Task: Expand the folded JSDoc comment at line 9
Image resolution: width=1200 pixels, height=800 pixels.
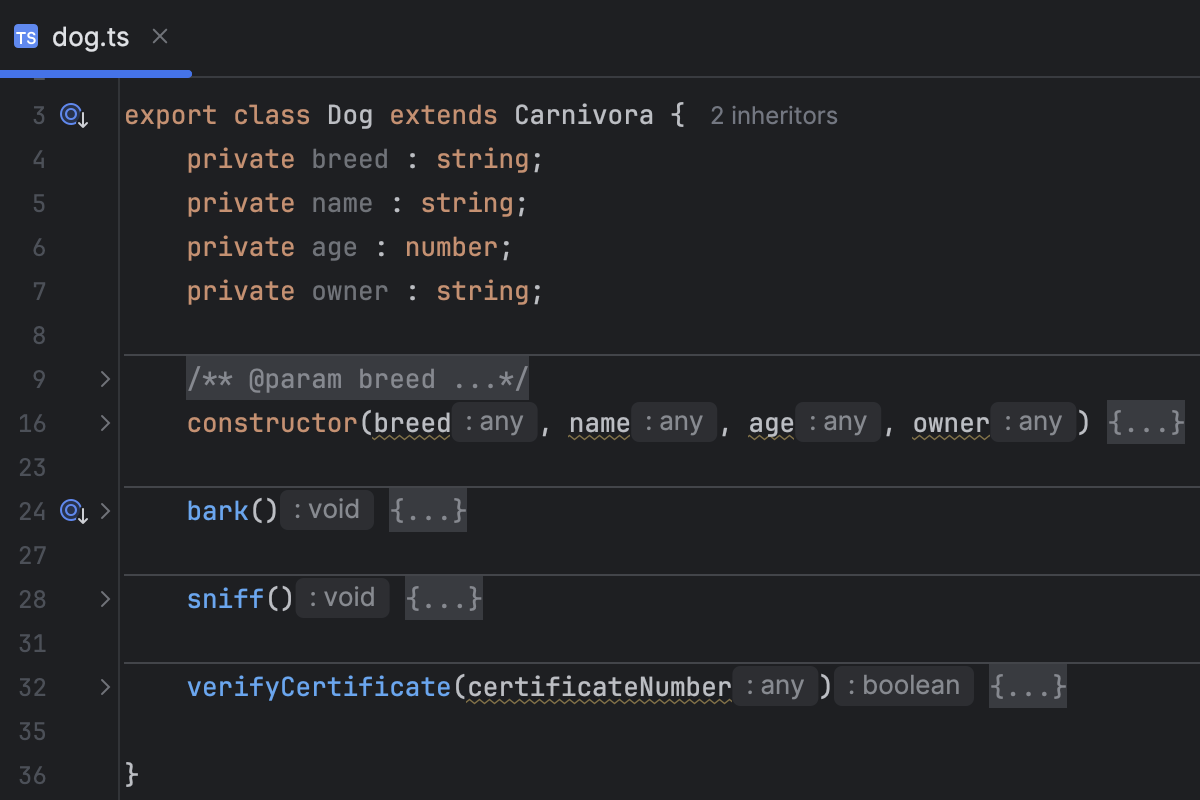Action: click(104, 379)
